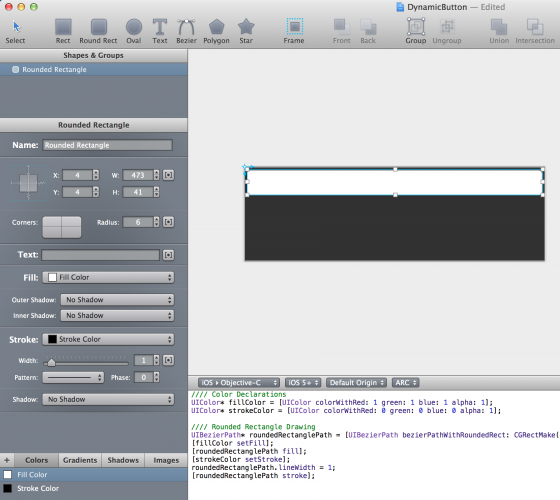Click the DynamicButton document title icon
The height and width of the screenshot is (500, 560).
(400, 7)
